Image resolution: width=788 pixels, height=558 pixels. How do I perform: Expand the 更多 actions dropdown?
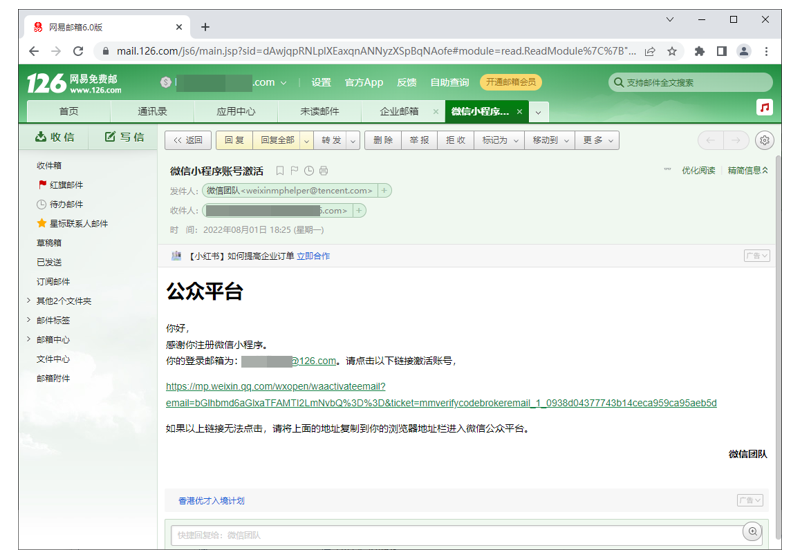click(598, 140)
